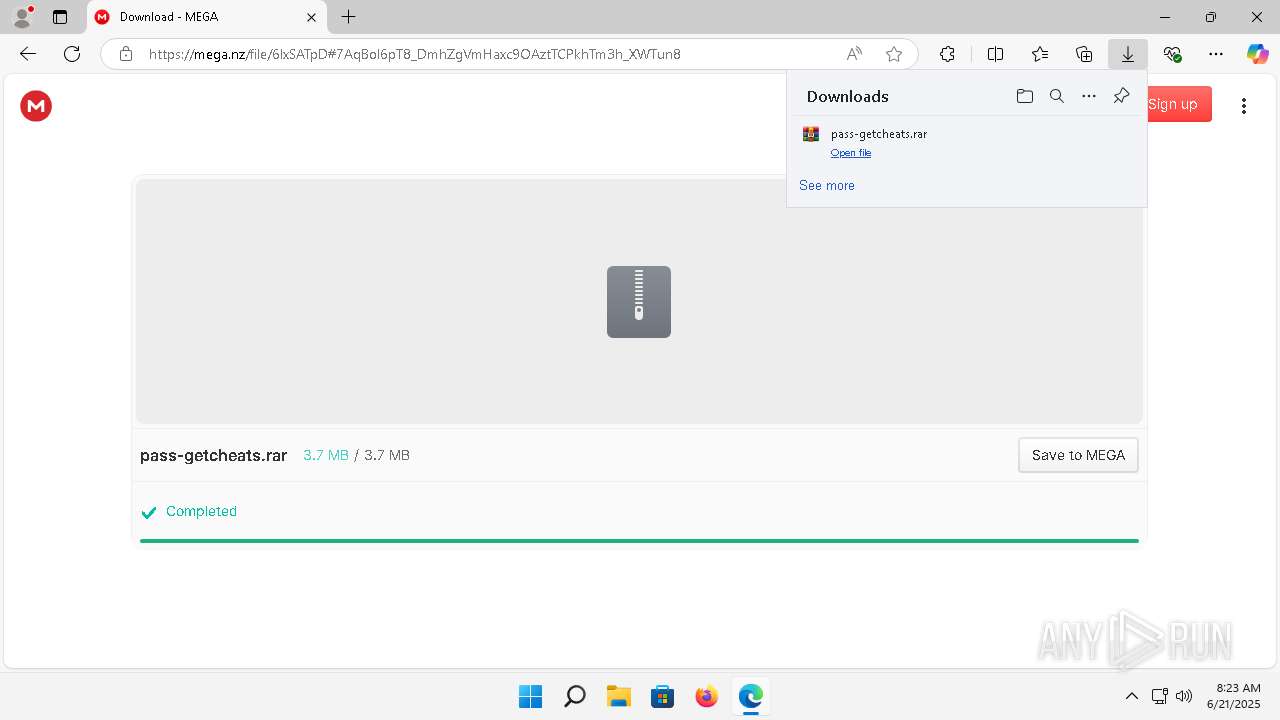Toggle the Split screen icon
Image resolution: width=1280 pixels, height=720 pixels.
click(995, 54)
